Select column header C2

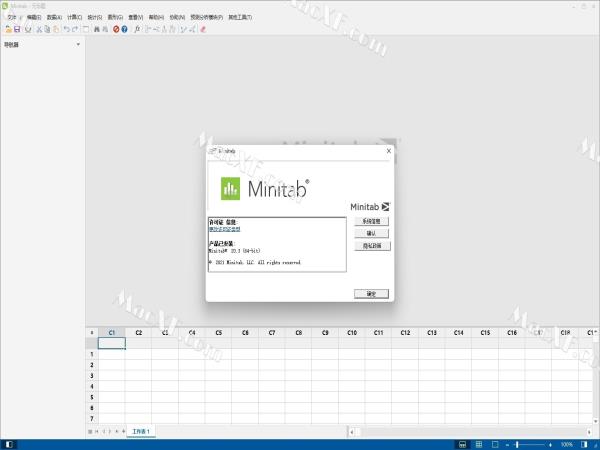139,333
